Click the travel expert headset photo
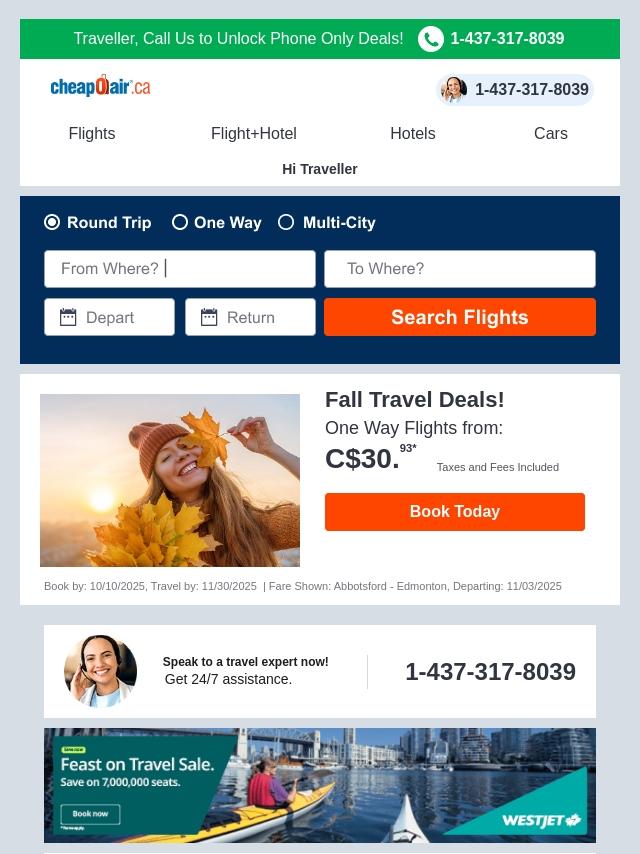The image size is (640, 854). point(100,671)
